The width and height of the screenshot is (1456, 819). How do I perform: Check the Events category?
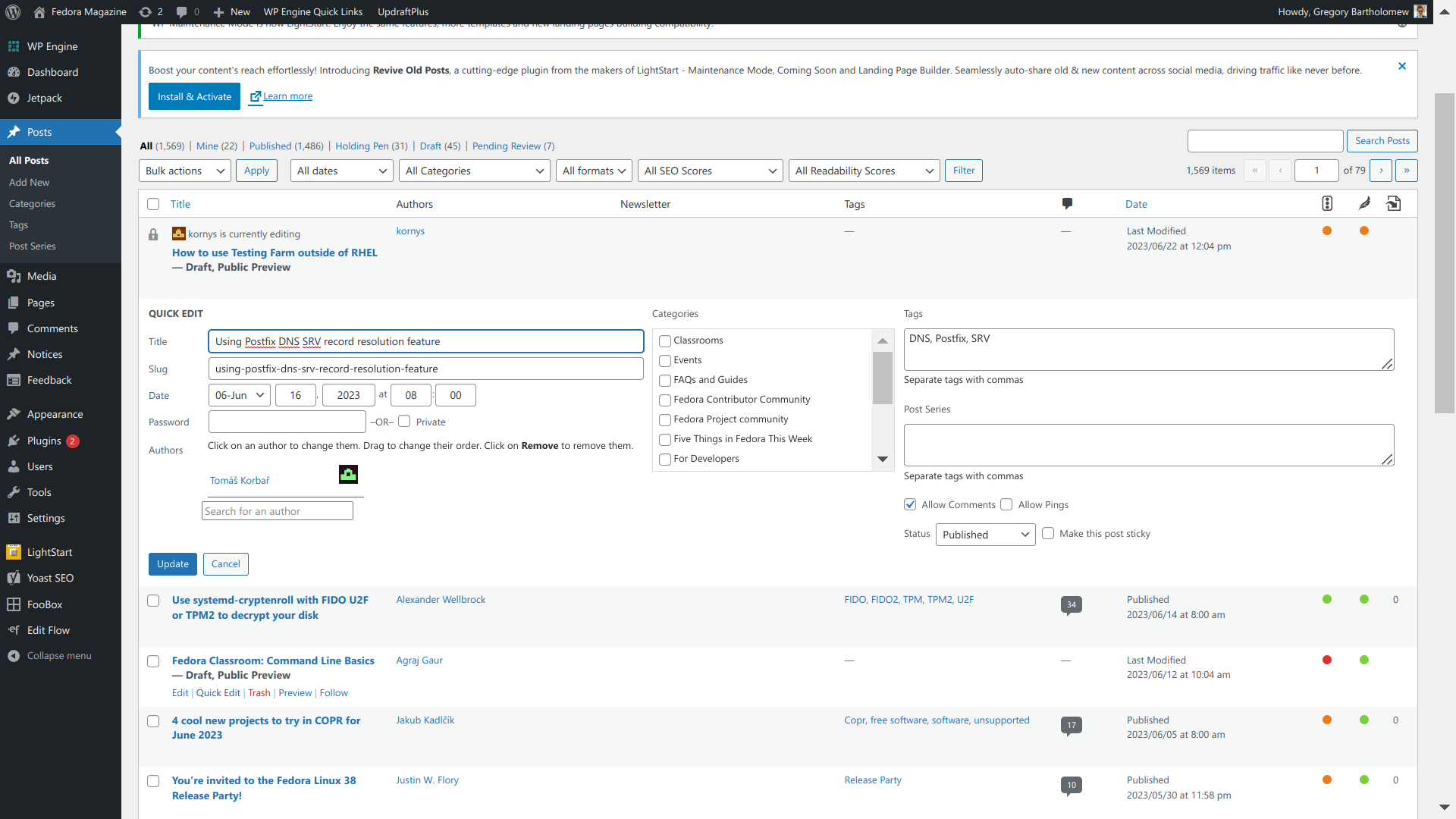coord(665,361)
